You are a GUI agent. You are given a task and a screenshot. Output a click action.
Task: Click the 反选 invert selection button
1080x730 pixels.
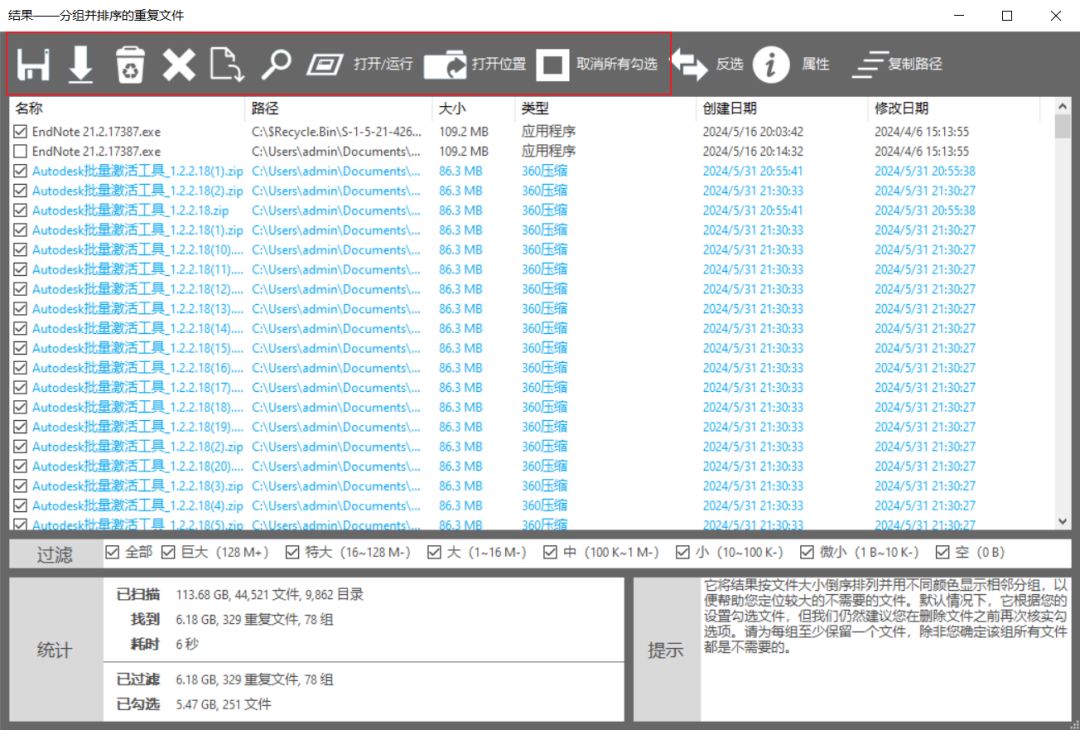click(x=707, y=64)
